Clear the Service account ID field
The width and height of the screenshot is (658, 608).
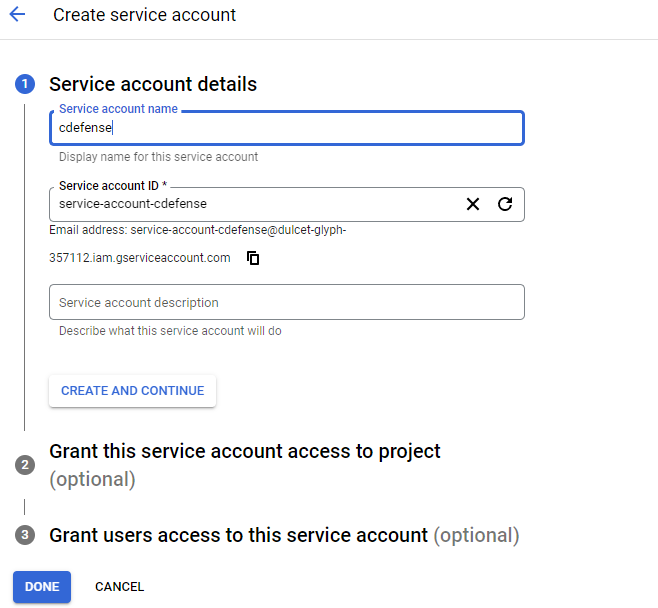coord(473,204)
